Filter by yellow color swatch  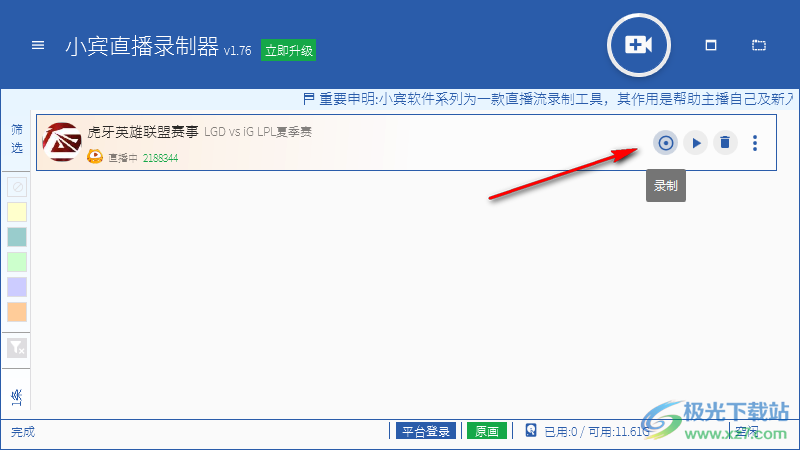(17, 212)
